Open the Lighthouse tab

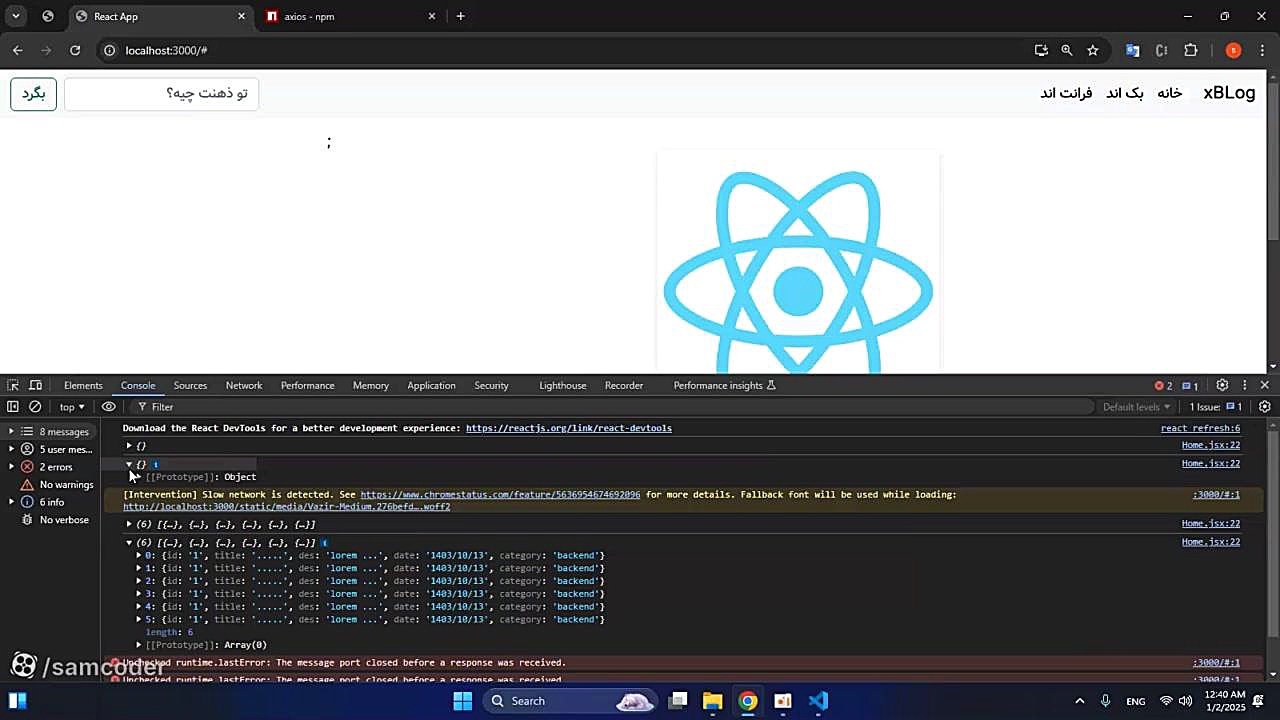563,385
